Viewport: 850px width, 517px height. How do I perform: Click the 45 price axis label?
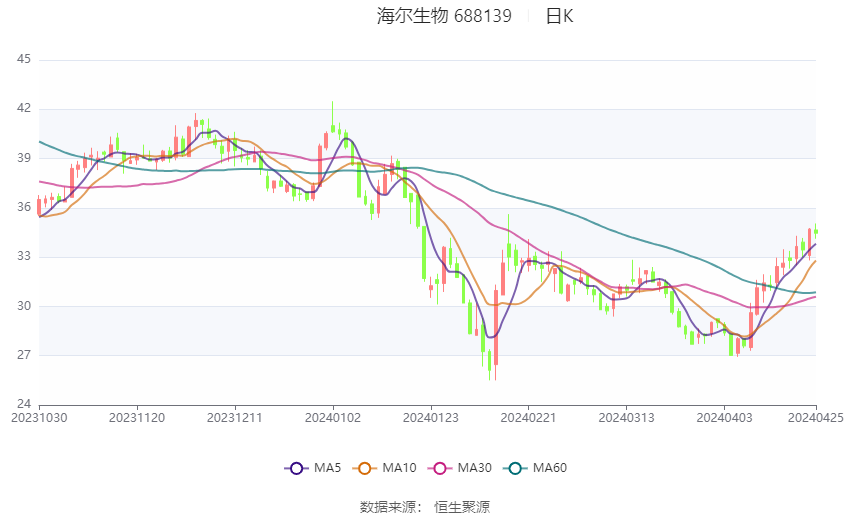pos(24,59)
